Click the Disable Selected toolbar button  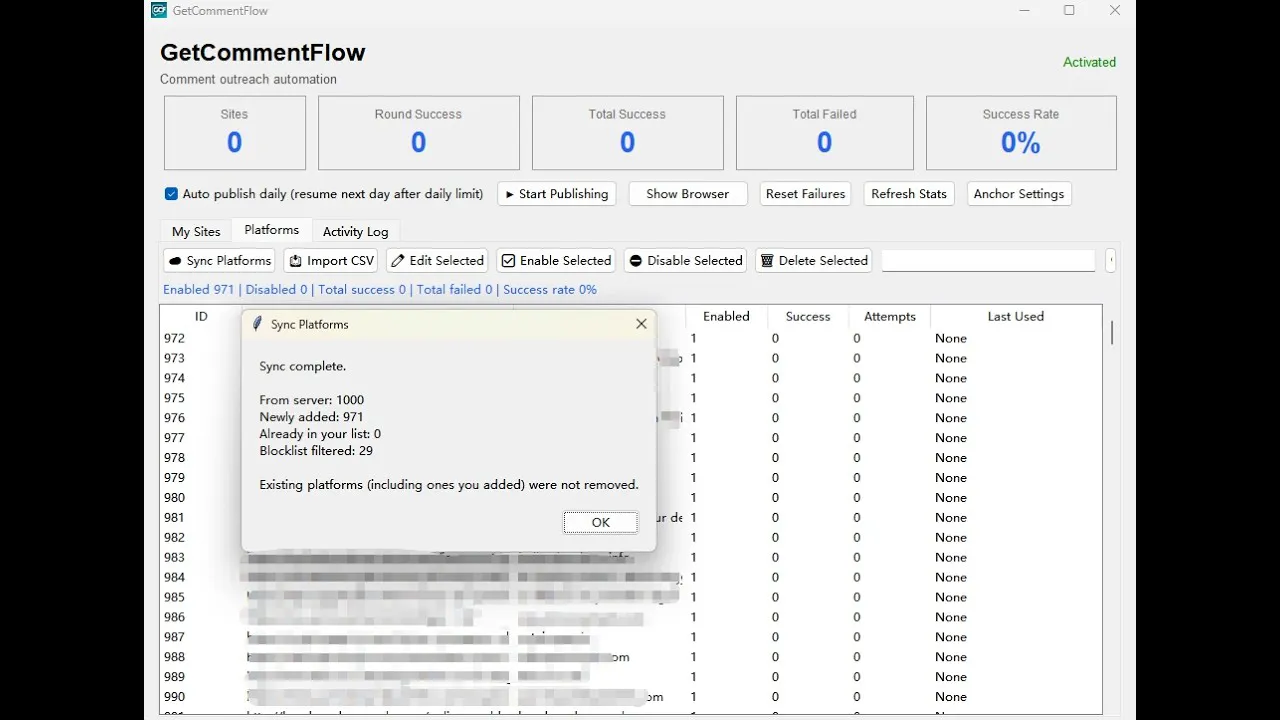[x=685, y=261]
